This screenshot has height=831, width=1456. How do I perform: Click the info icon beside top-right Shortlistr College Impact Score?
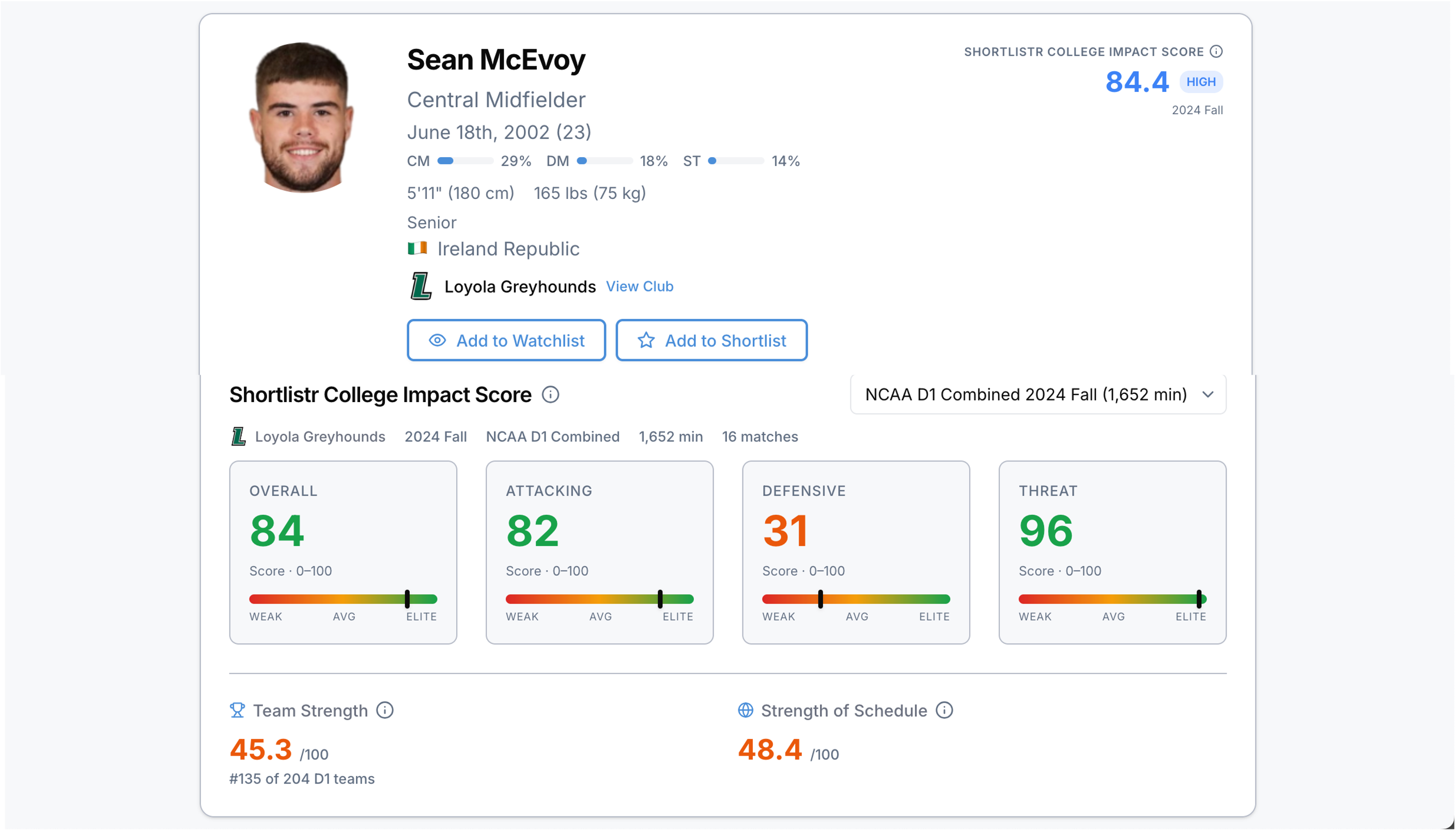click(1216, 51)
